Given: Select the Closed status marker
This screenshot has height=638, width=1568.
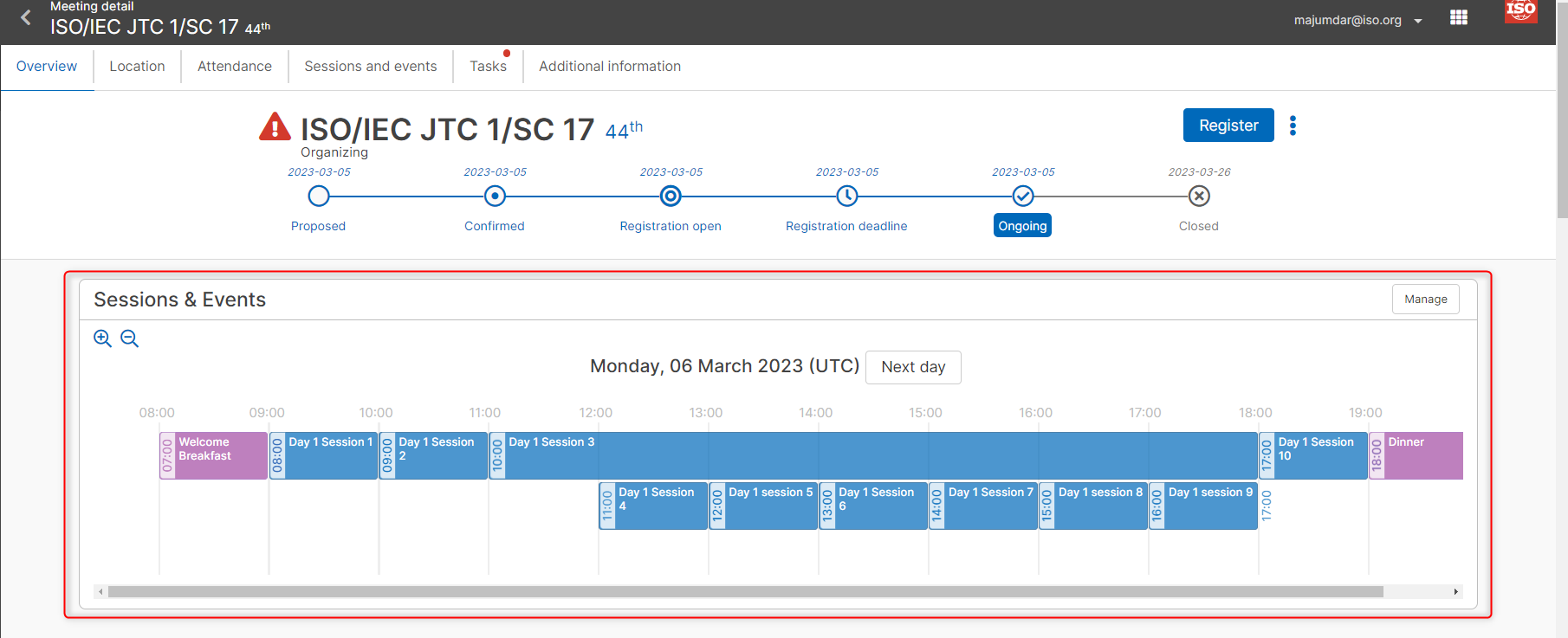Looking at the screenshot, I should tap(1199, 197).
